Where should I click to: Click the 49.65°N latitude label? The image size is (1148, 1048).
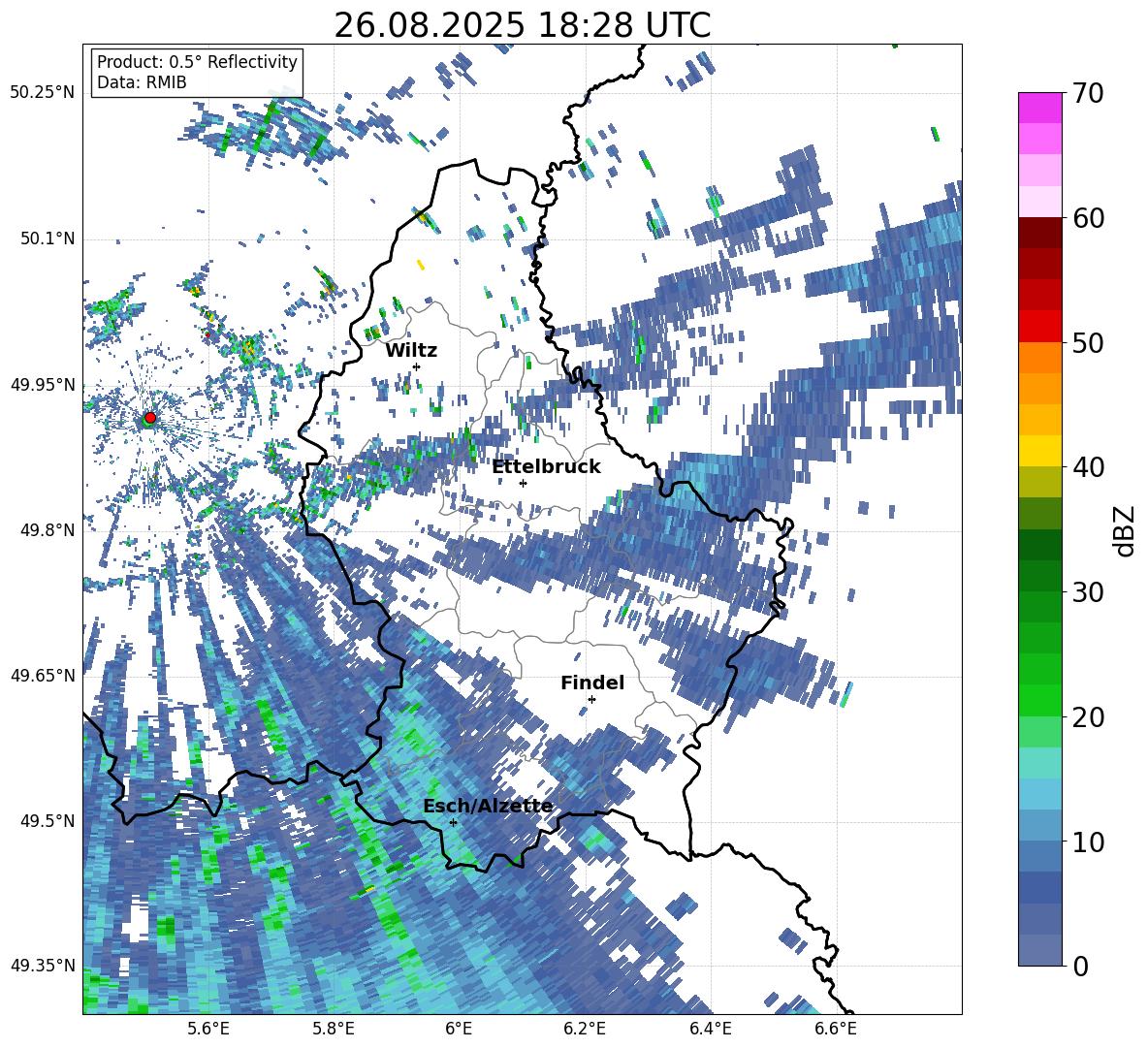[43, 676]
